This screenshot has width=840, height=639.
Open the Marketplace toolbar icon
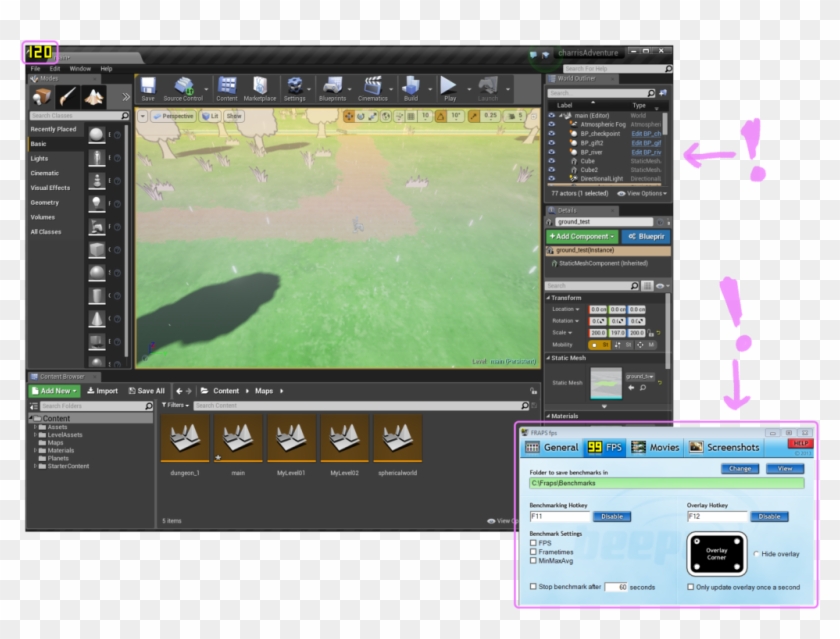pos(260,88)
